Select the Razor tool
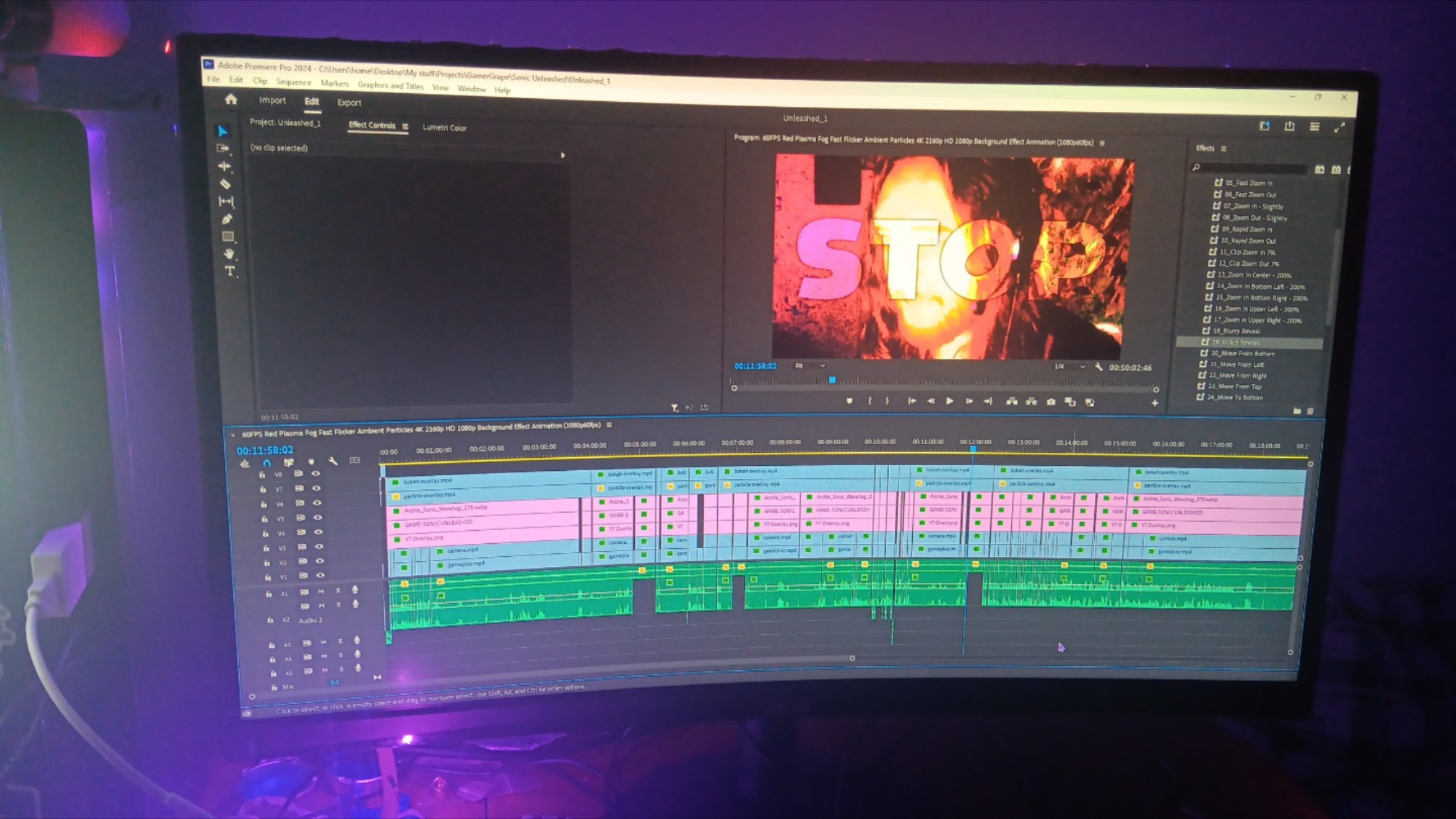1456x819 pixels. point(225,183)
